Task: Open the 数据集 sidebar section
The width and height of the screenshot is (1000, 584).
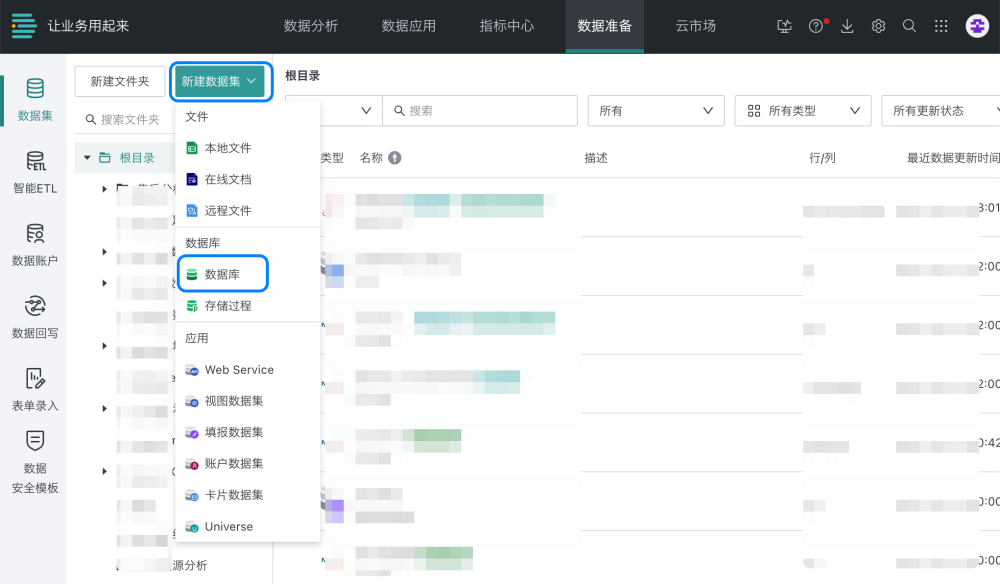Action: [34, 99]
